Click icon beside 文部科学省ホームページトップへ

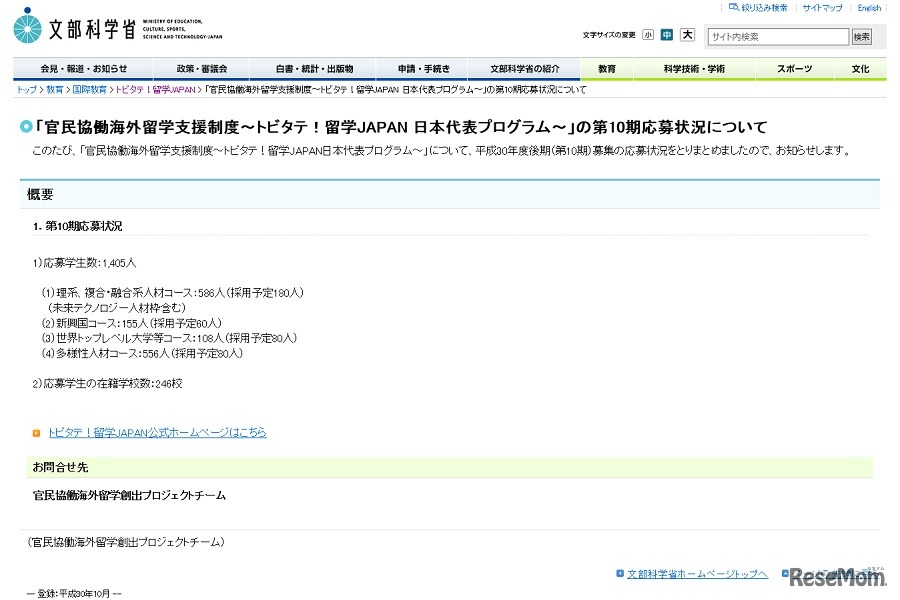(619, 573)
